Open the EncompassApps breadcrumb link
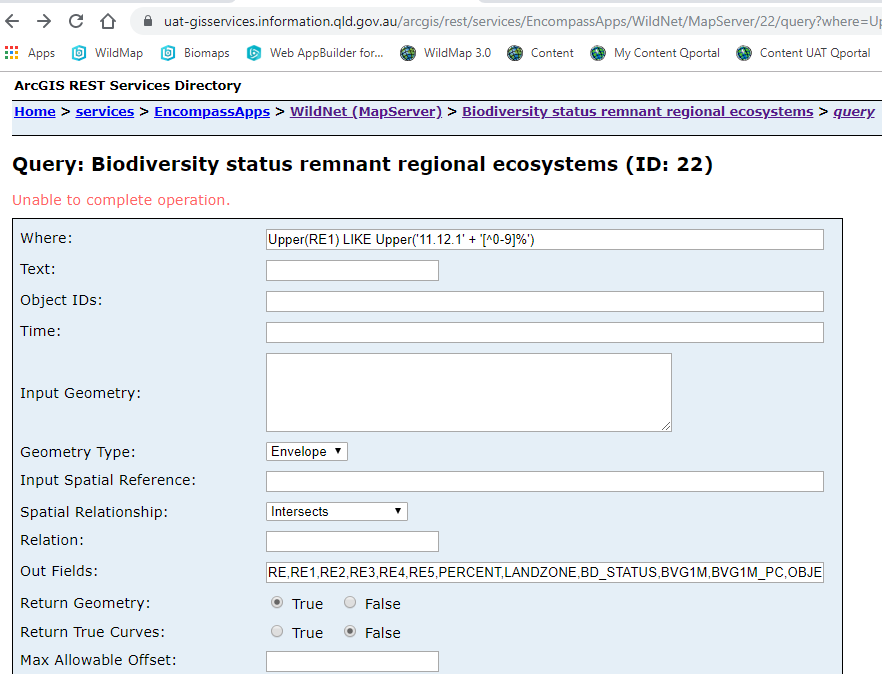This screenshot has height=674, width=882. pos(212,111)
